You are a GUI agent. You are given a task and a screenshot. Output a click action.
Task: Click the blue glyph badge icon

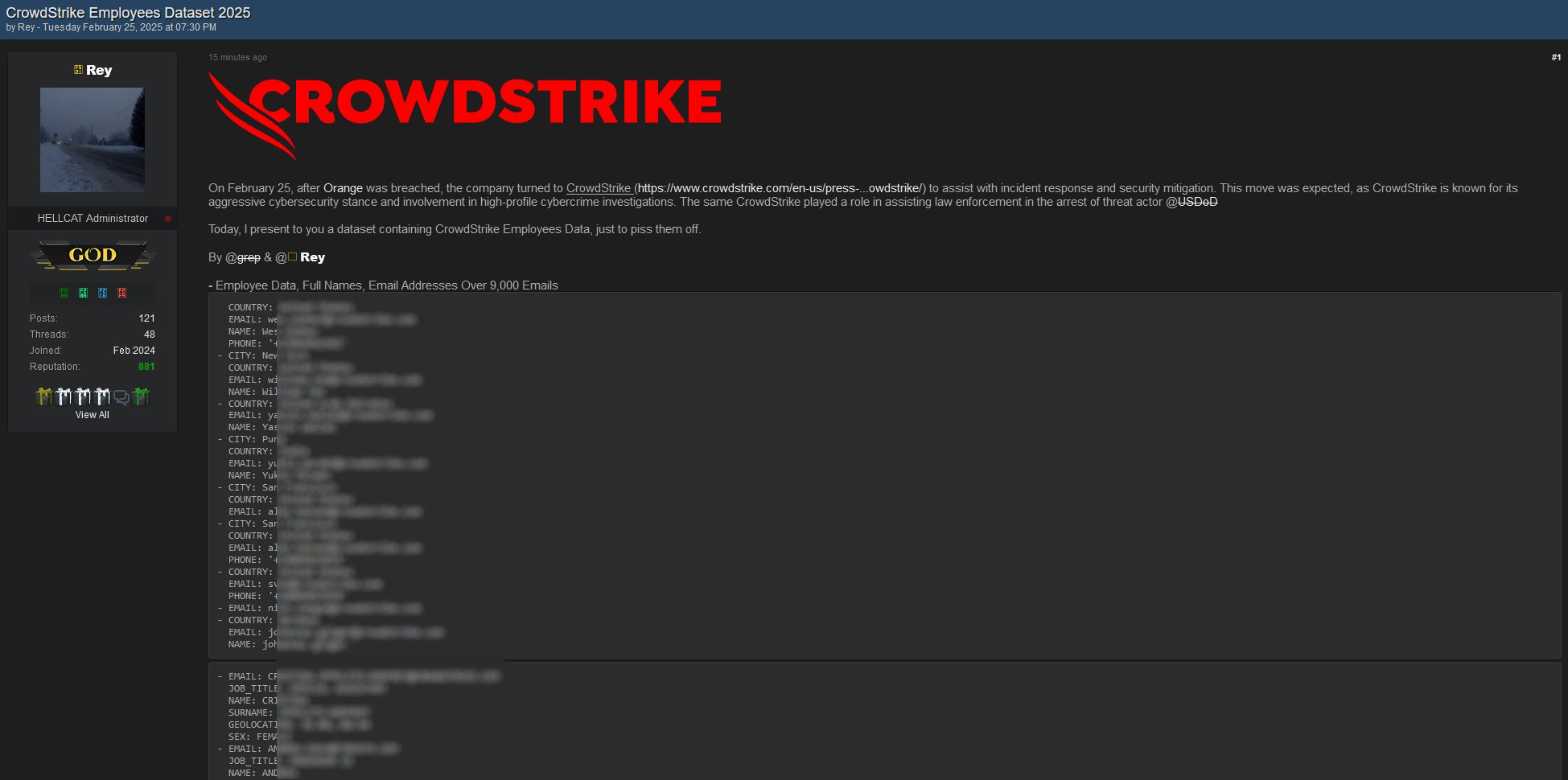click(102, 293)
